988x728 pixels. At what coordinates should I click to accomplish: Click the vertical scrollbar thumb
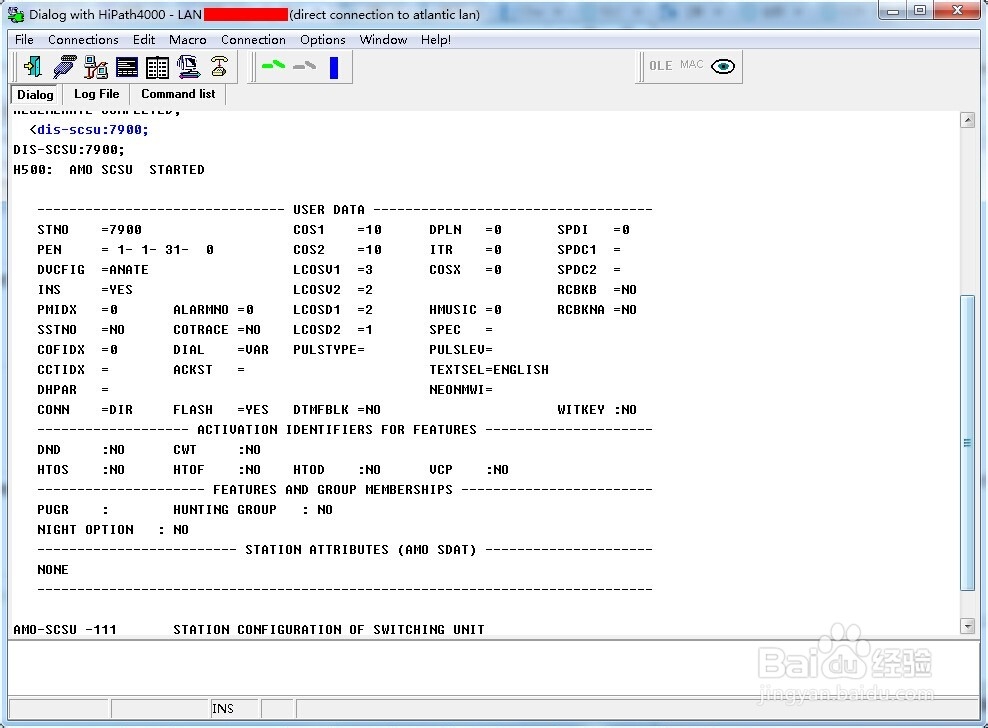click(967, 442)
